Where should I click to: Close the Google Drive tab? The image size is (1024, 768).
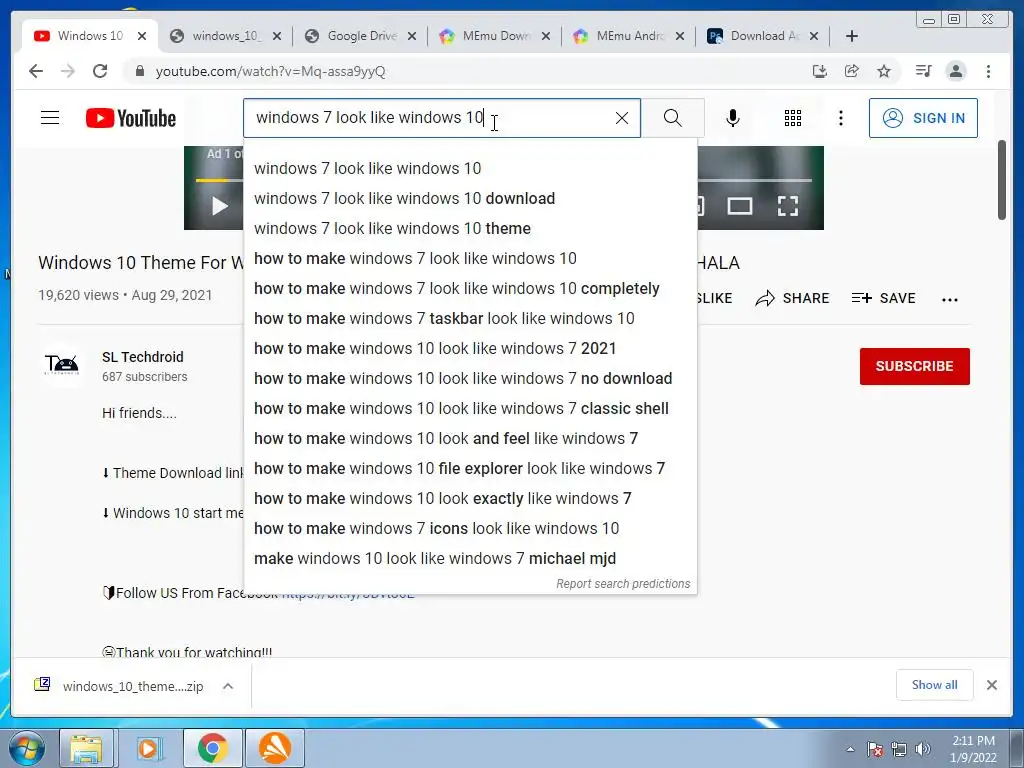(x=412, y=36)
